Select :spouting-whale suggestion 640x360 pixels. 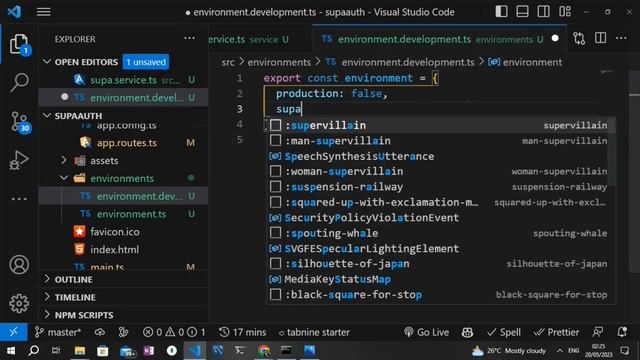(440, 233)
